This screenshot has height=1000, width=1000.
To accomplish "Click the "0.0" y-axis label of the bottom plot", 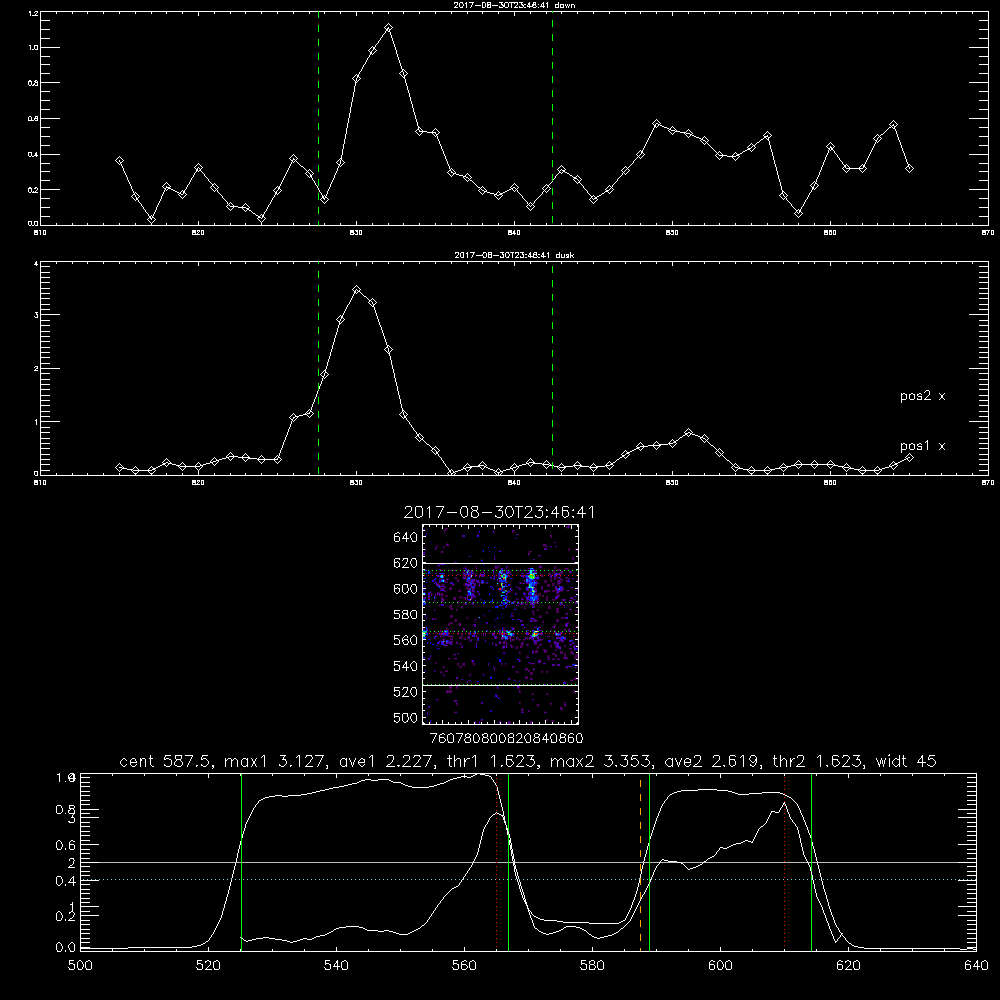I will 65,948.
